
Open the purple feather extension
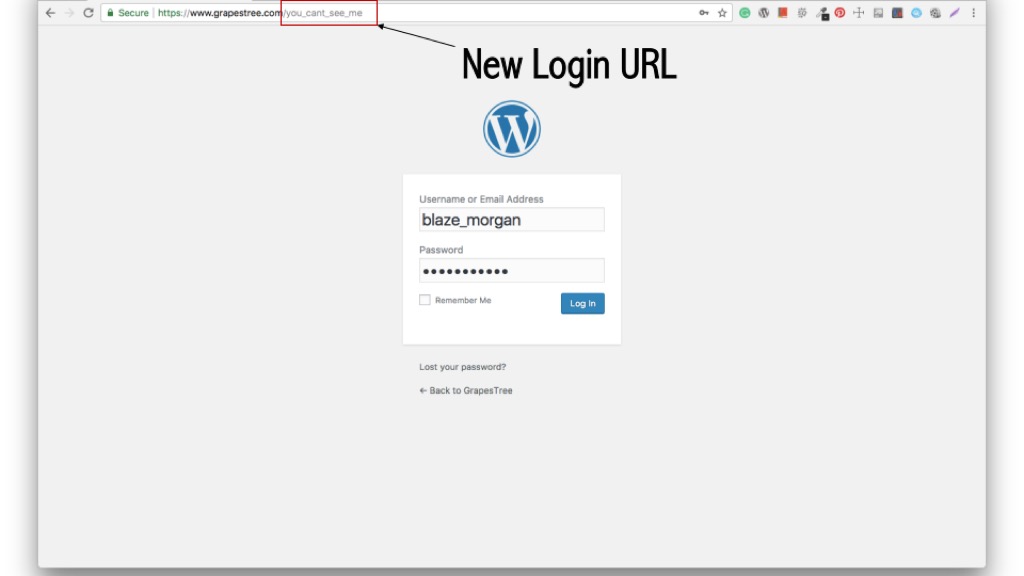tap(955, 12)
